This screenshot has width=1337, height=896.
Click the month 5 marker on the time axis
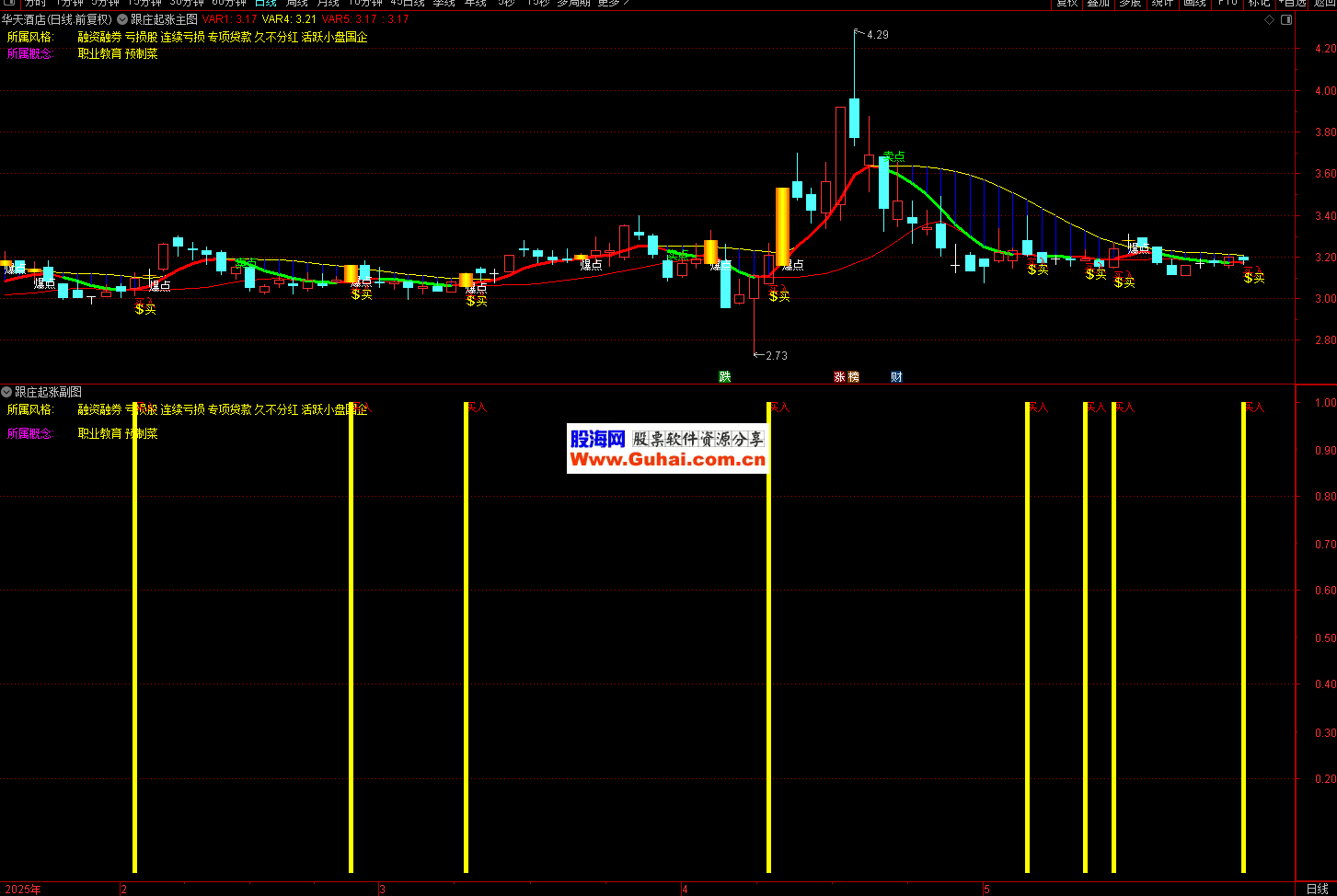click(x=986, y=890)
